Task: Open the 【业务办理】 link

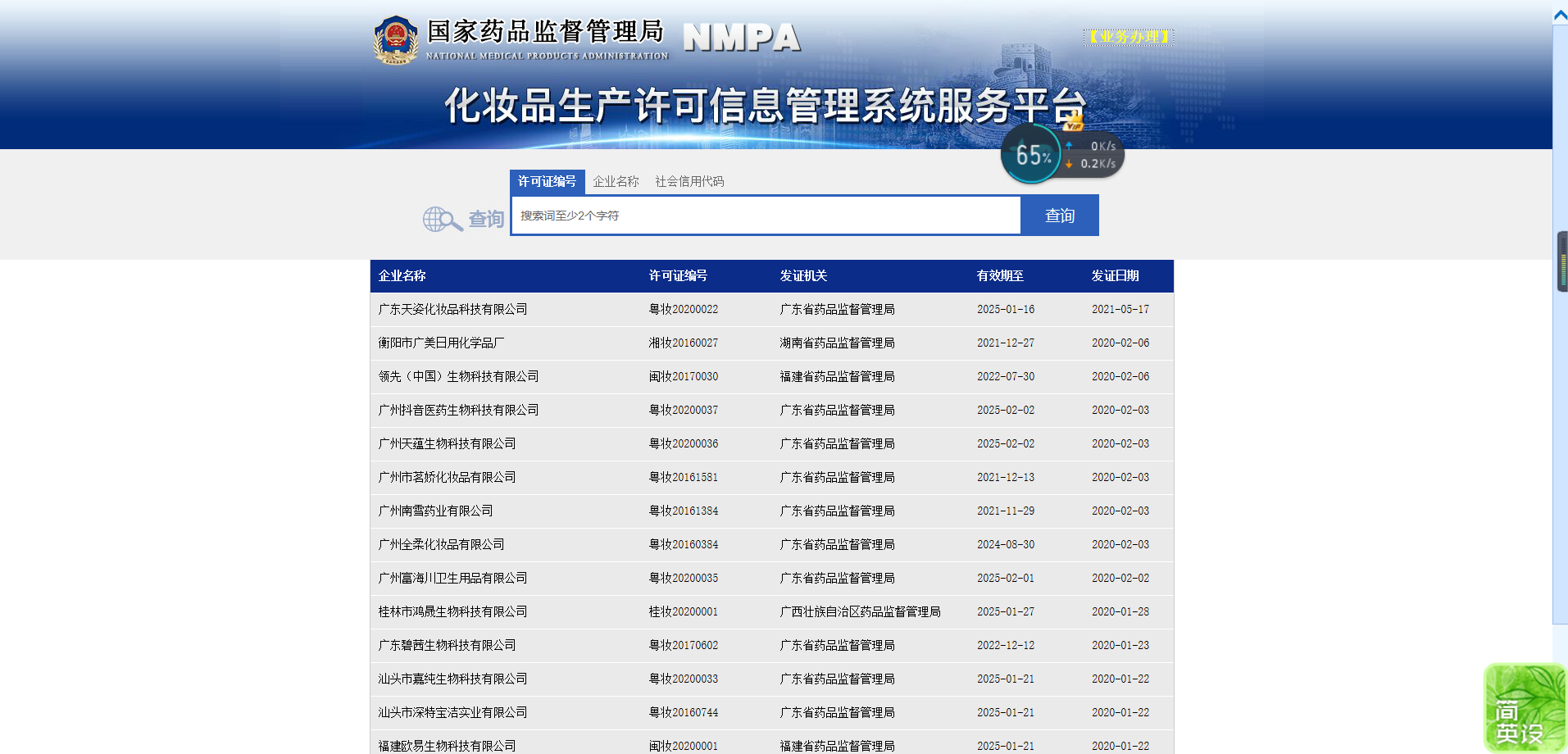Action: [x=1128, y=37]
